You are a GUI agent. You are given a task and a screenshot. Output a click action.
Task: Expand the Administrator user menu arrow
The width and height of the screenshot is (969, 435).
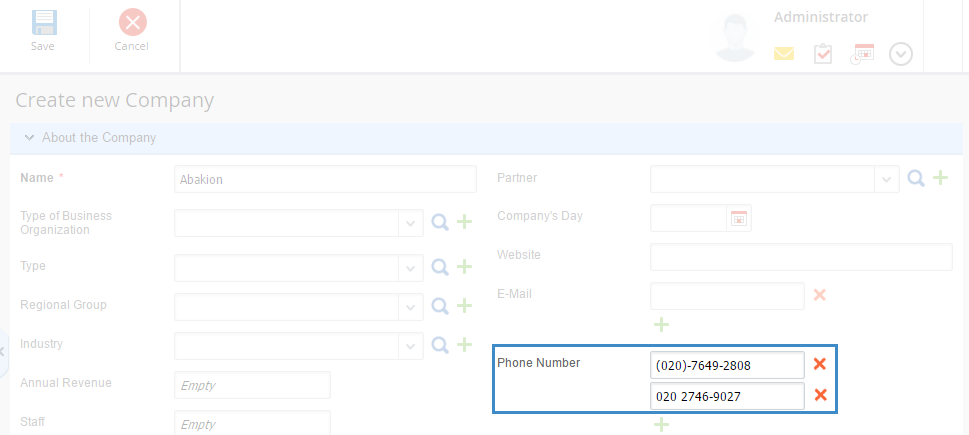(901, 54)
